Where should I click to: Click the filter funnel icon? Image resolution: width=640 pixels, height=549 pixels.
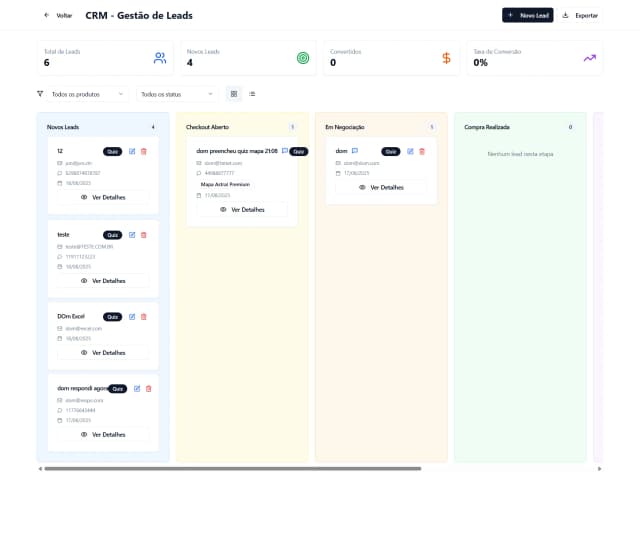40,94
